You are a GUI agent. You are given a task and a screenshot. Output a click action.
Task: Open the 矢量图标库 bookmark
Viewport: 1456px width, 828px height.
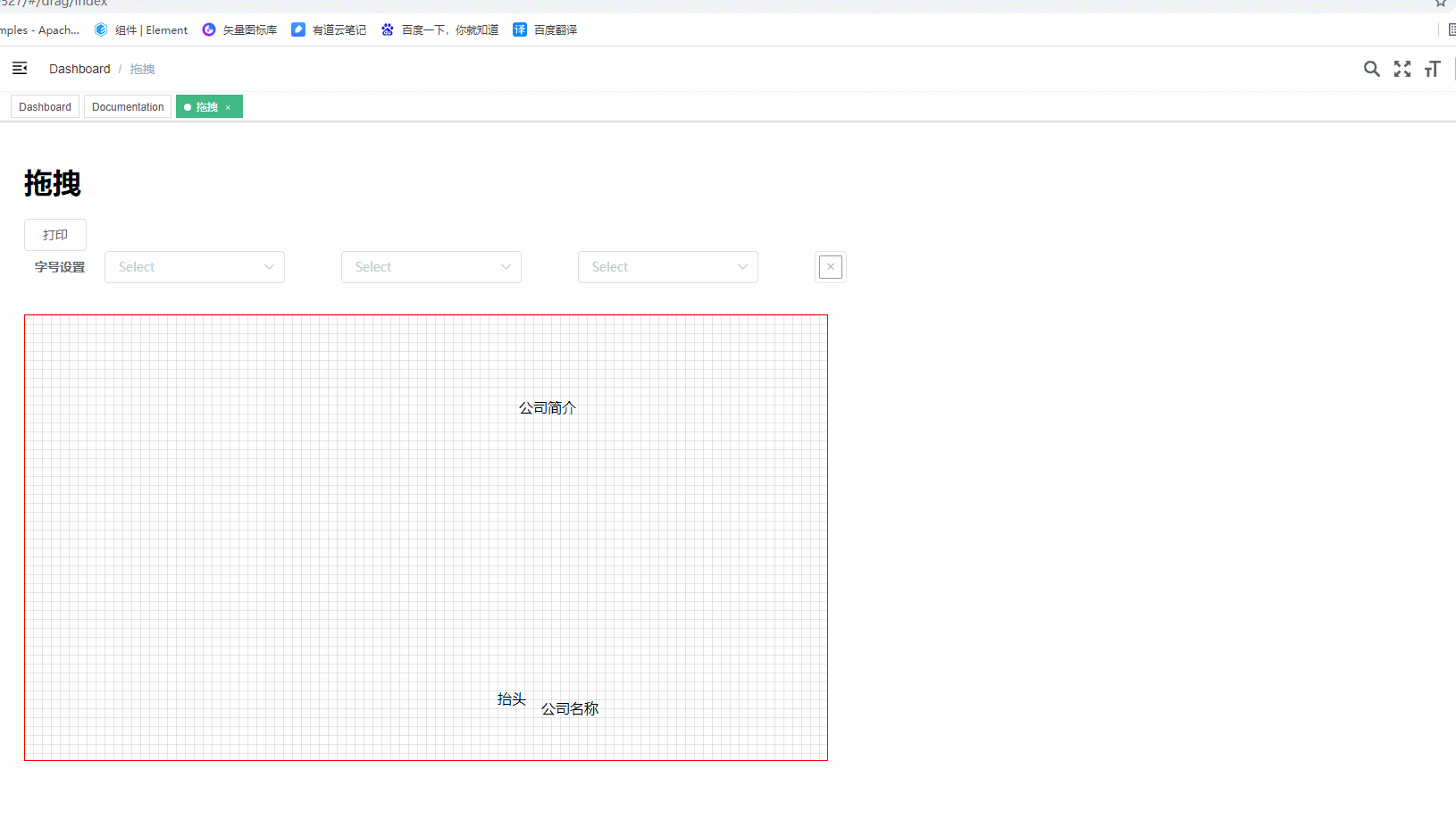pyautogui.click(x=239, y=29)
